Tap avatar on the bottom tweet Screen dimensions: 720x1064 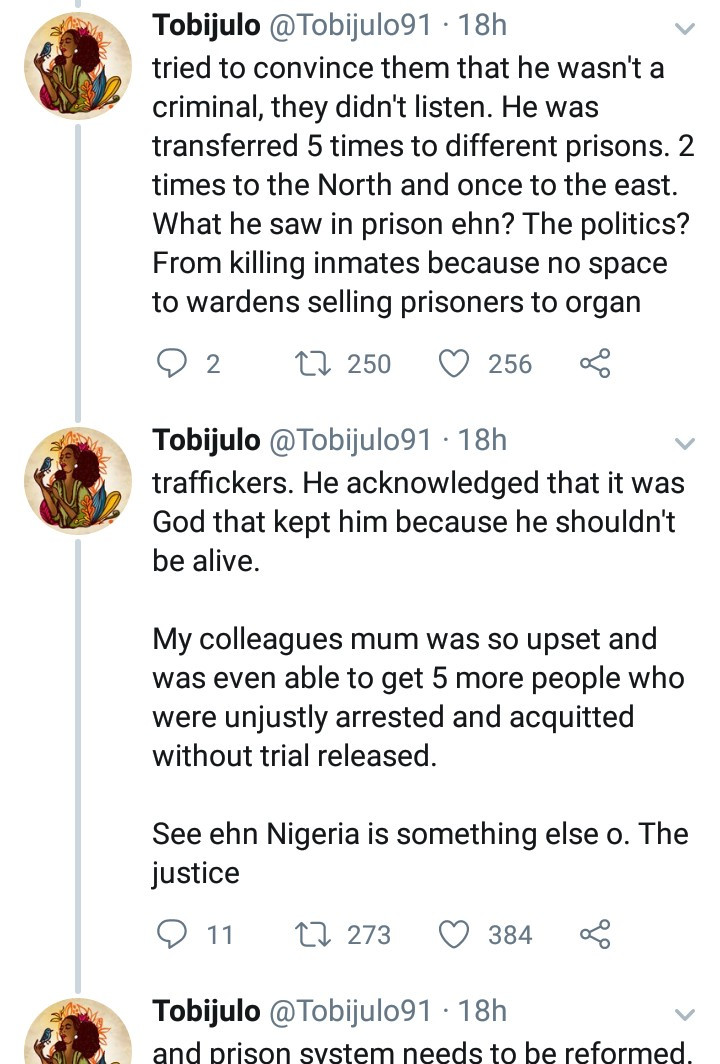[78, 1035]
